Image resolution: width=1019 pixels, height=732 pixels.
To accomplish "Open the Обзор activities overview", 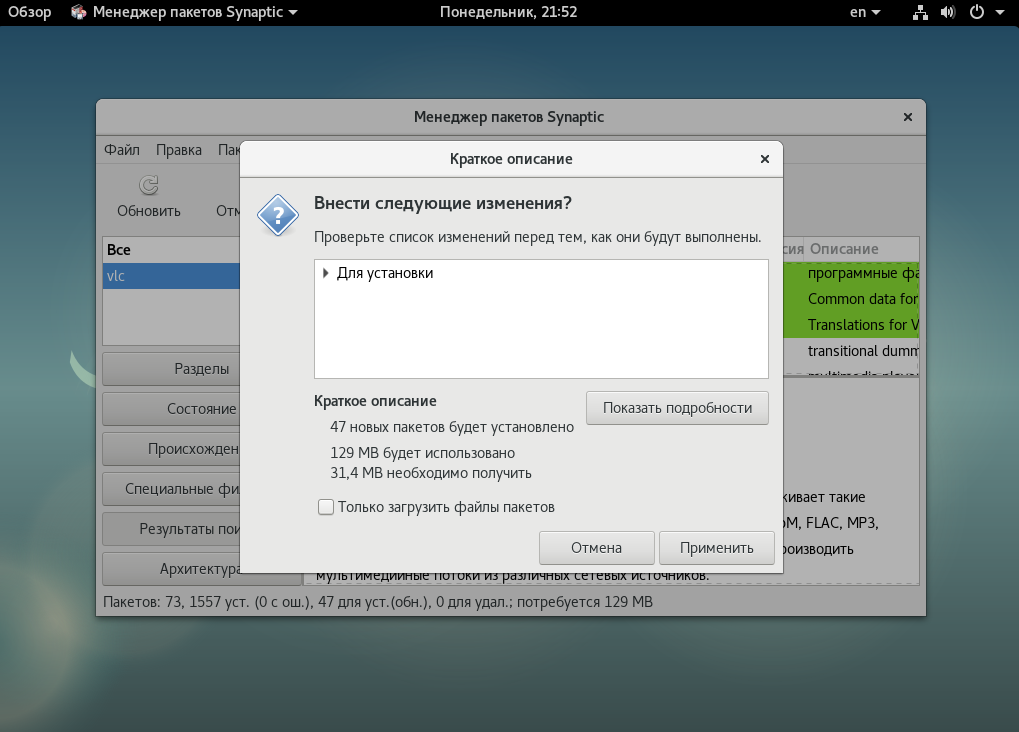I will tap(29, 12).
